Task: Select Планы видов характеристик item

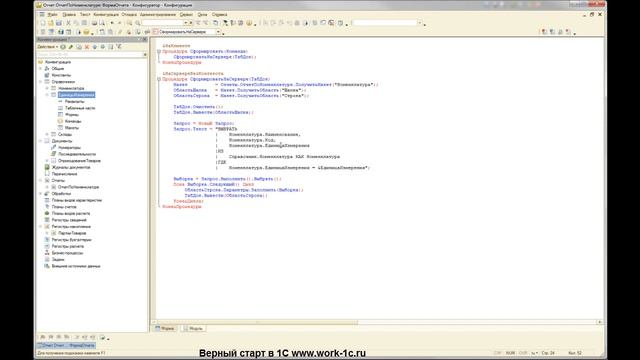Action: [77, 200]
